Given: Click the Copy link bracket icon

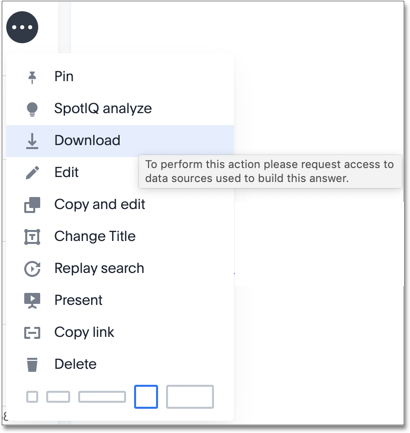Looking at the screenshot, I should point(32,333).
